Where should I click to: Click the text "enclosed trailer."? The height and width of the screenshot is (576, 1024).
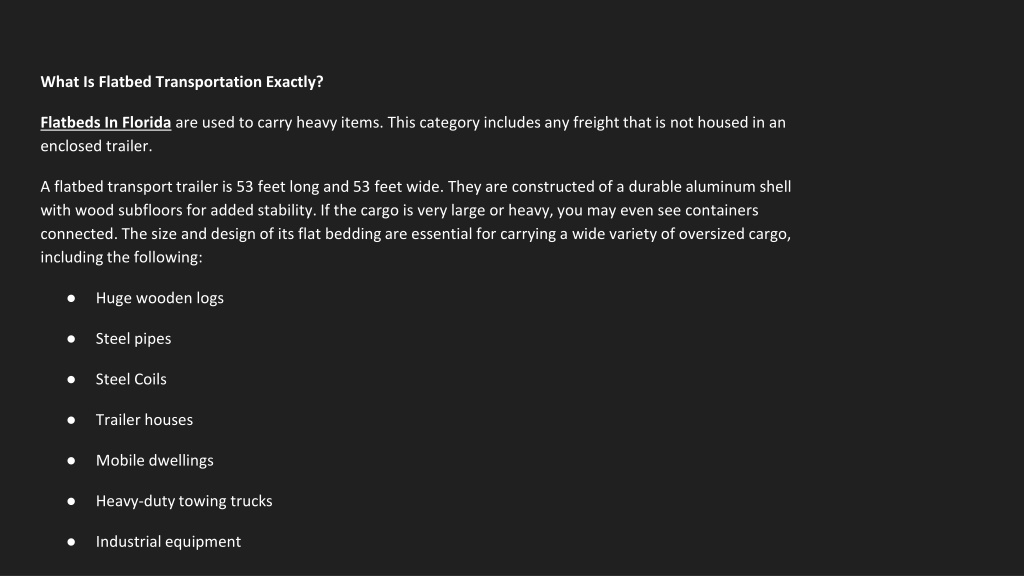click(96, 146)
